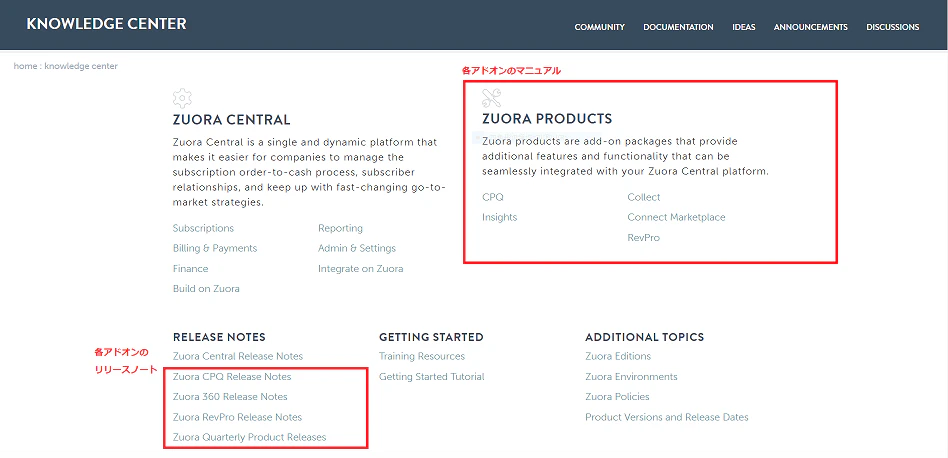Open the Zuora Editions link
Viewport: 948px width, 458px height.
(618, 356)
